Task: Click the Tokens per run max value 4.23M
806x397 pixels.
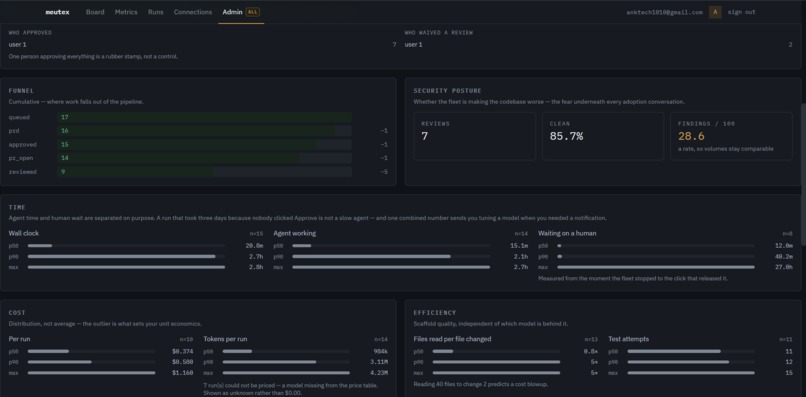Action: pyautogui.click(x=379, y=373)
